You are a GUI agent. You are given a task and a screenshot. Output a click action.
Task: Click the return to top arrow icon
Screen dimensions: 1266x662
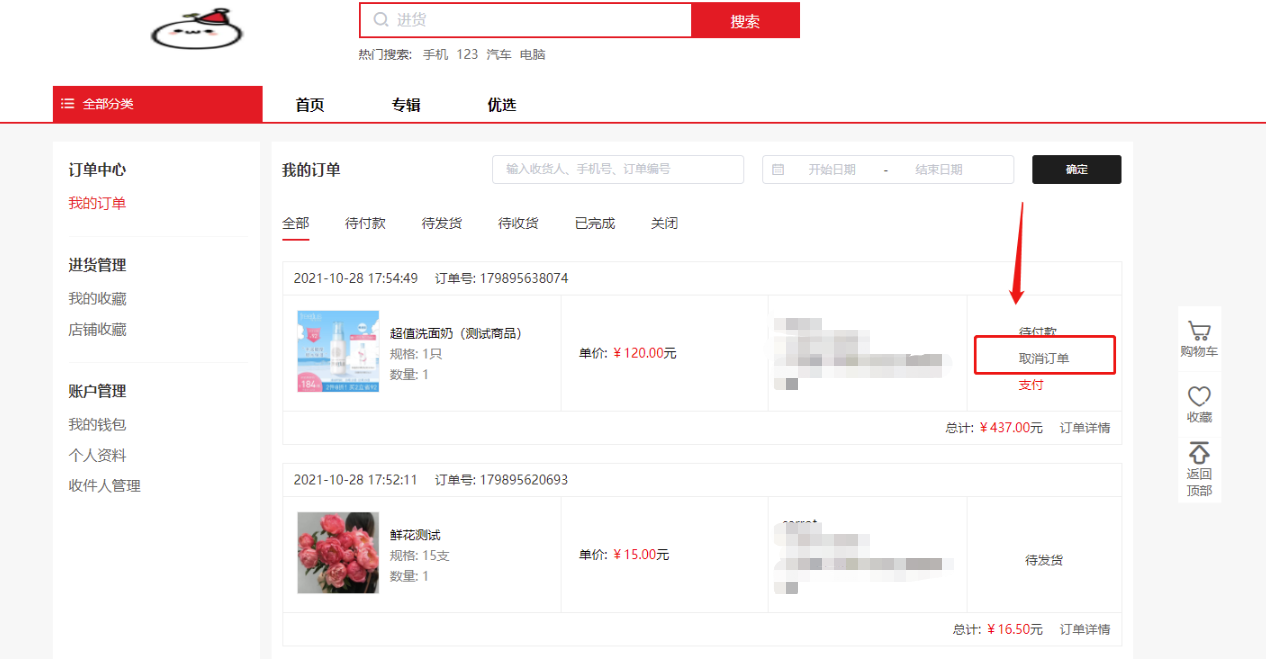click(1198, 453)
